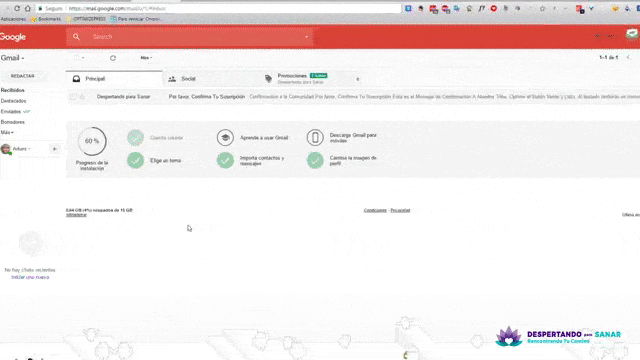The image size is (640, 360).
Task: Expand search options arrow in search box
Action: point(307,37)
